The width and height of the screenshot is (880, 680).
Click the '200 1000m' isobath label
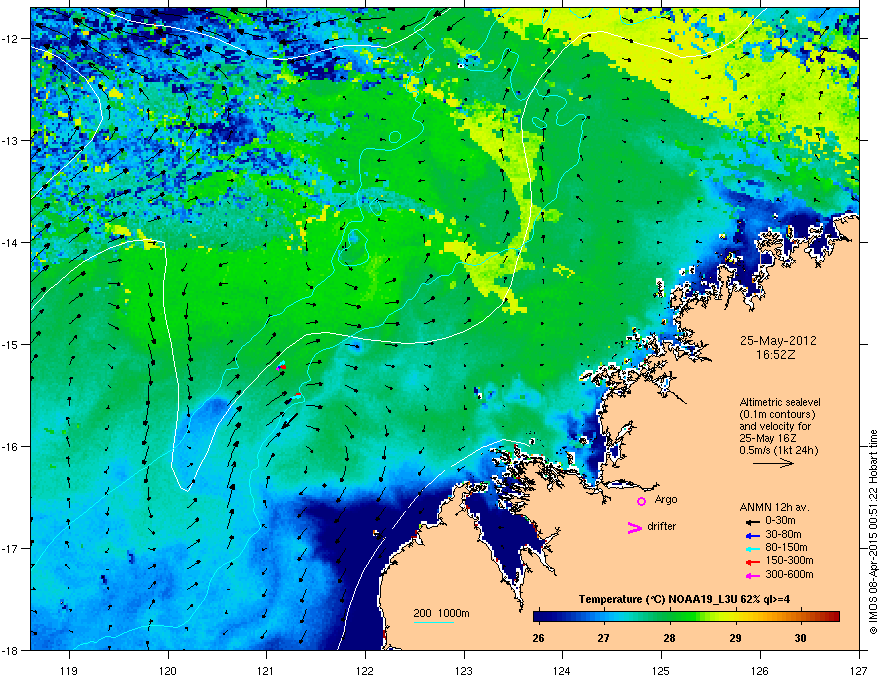(441, 613)
